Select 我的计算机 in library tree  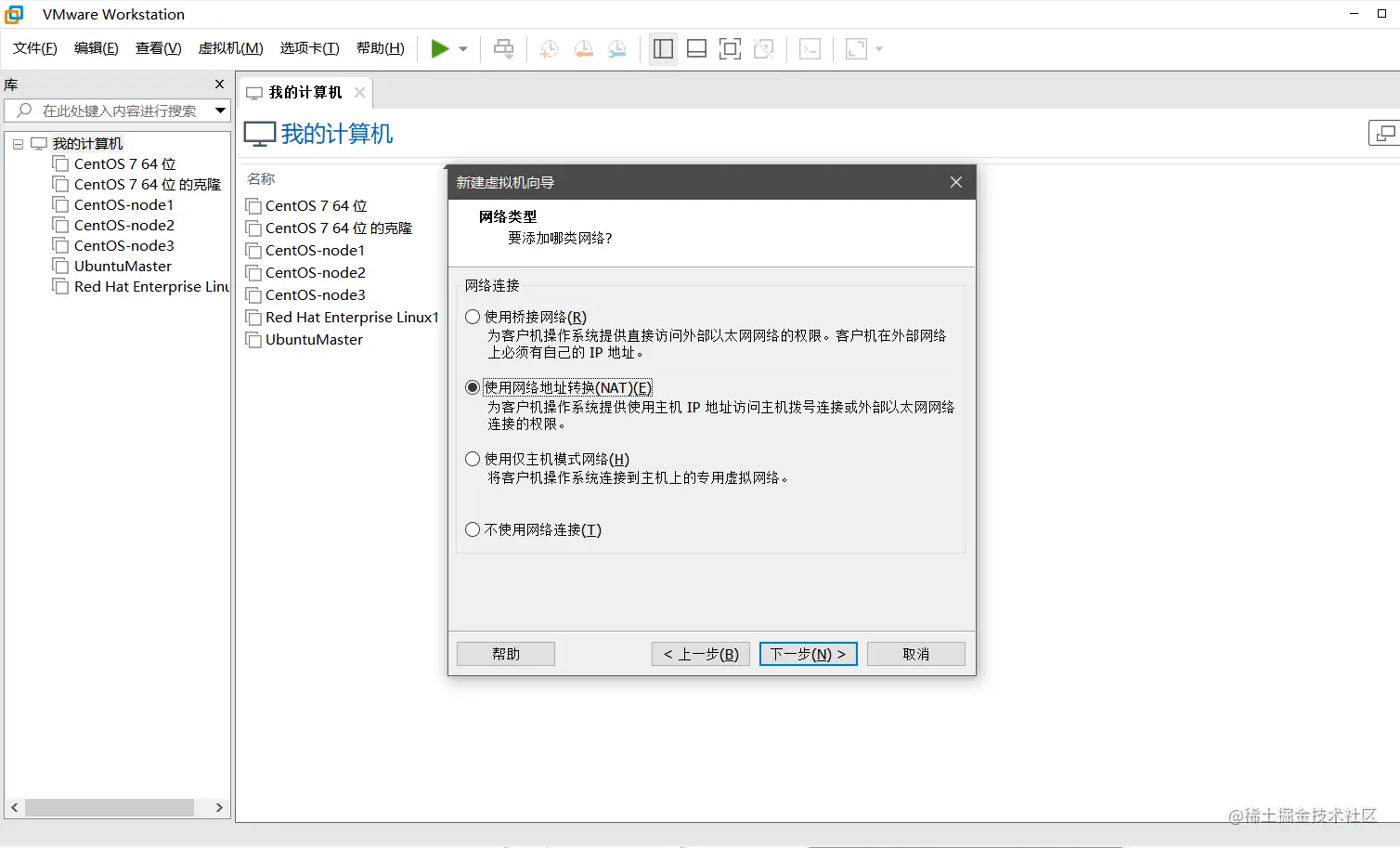(87, 144)
